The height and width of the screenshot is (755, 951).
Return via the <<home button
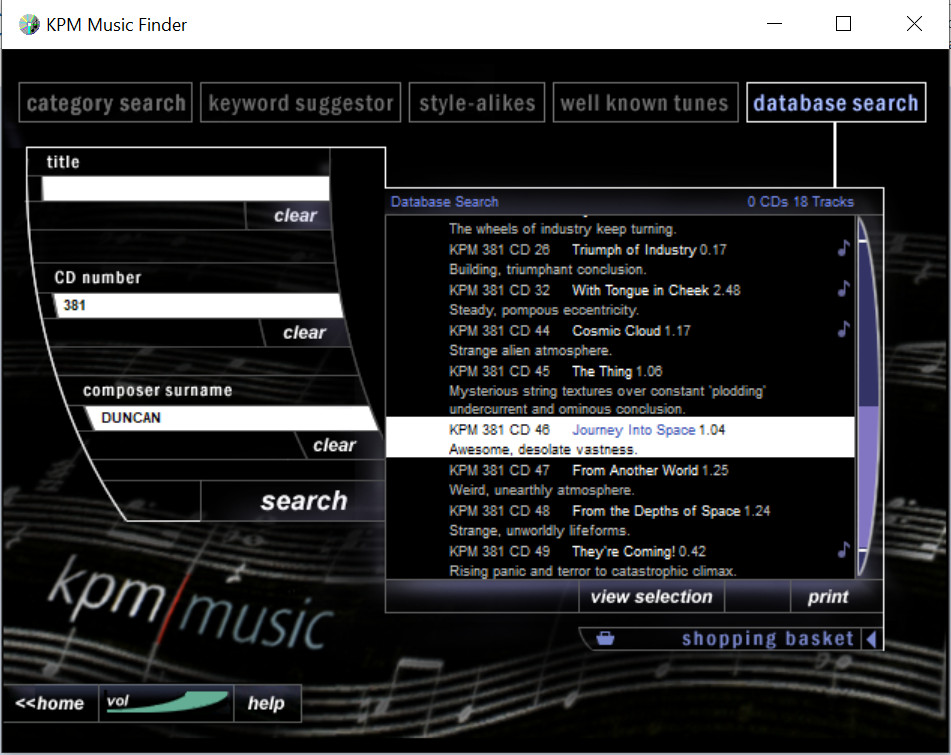[x=50, y=703]
